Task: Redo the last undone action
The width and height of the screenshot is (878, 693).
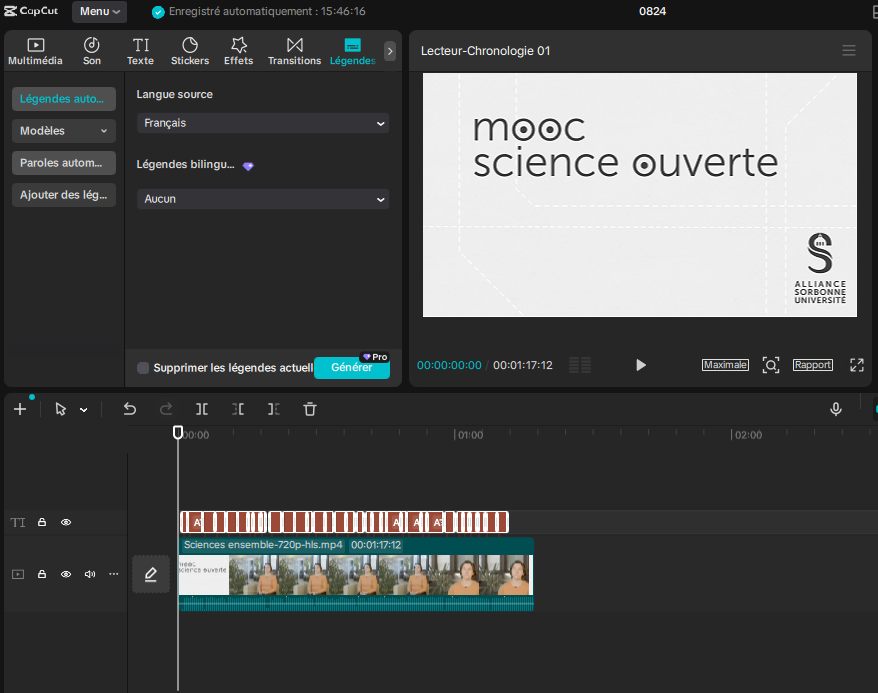Action: 166,409
